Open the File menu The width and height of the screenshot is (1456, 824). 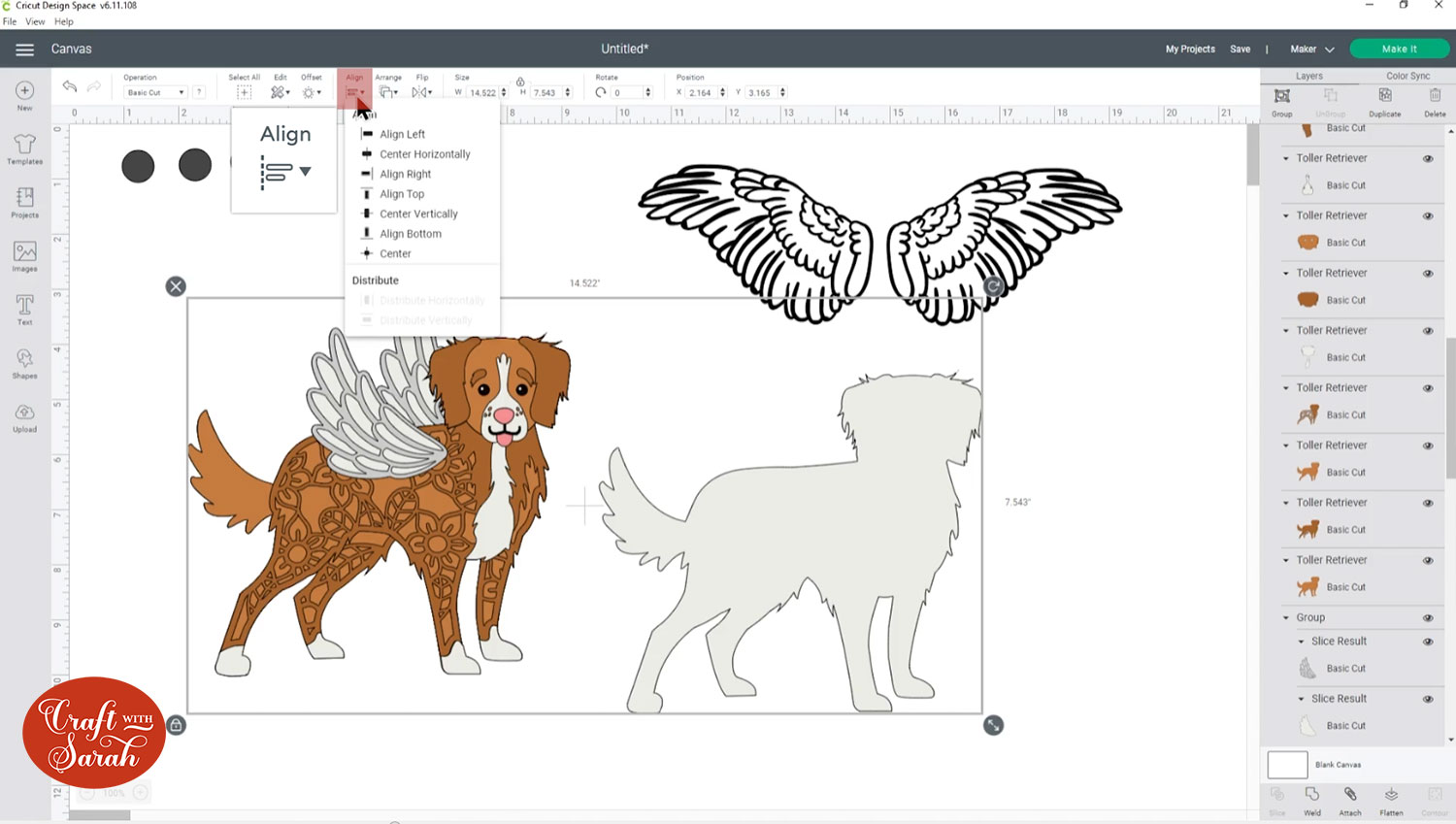click(9, 21)
